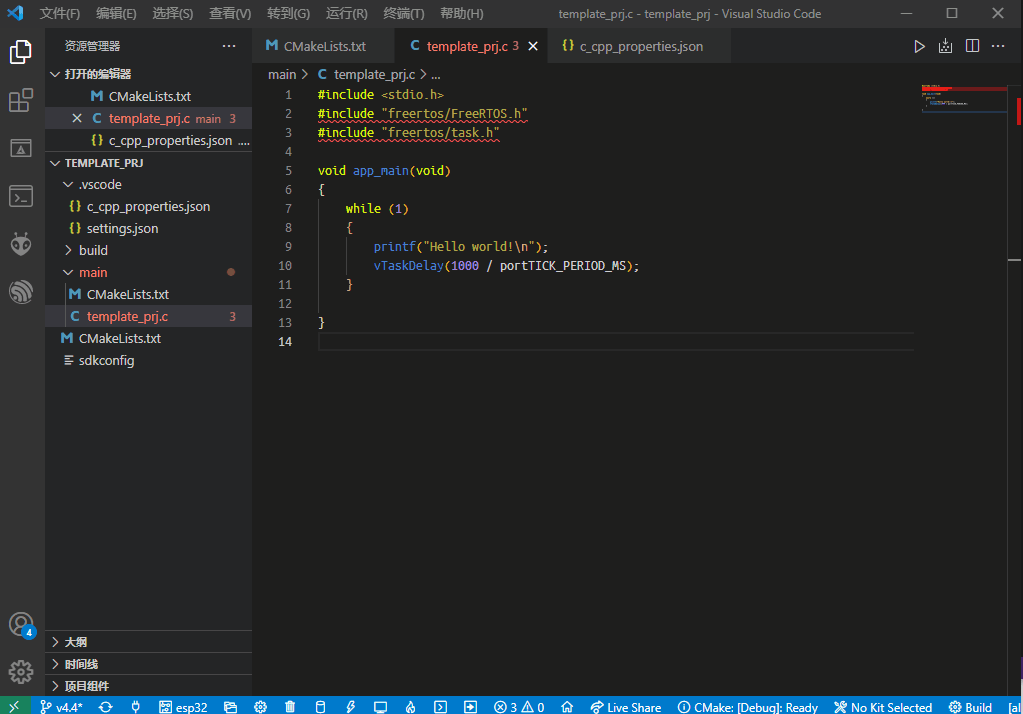1023x714 pixels.
Task: Open the ESP-IDF project folder icon in status bar
Action: 230,707
